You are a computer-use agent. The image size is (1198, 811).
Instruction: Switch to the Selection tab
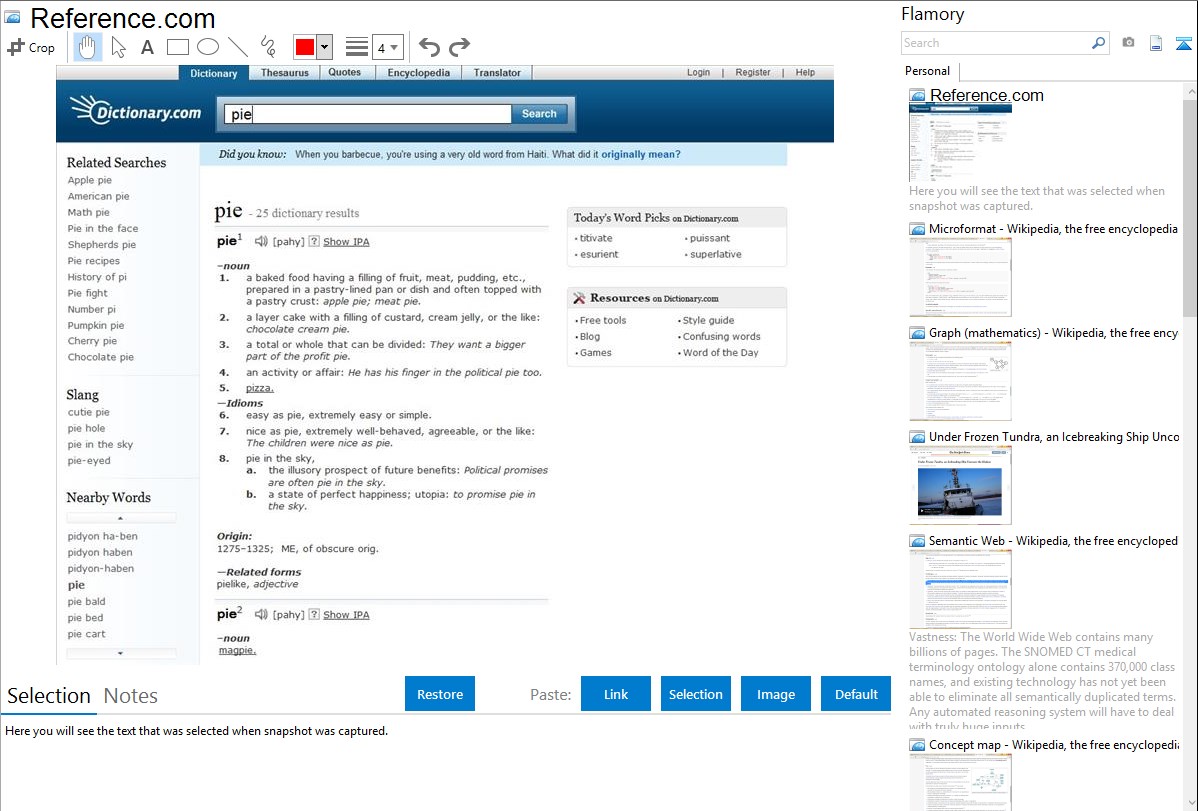[x=49, y=696]
